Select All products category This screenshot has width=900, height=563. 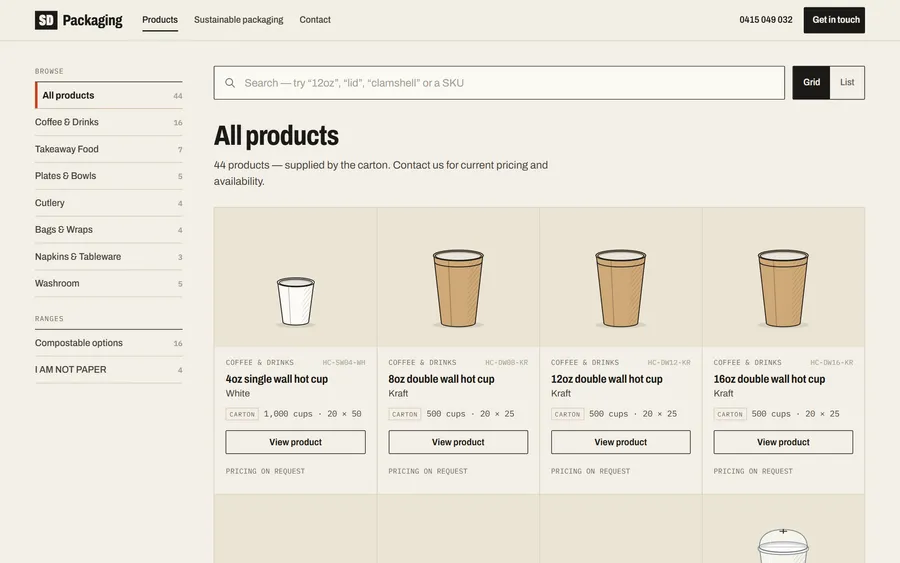click(x=108, y=95)
